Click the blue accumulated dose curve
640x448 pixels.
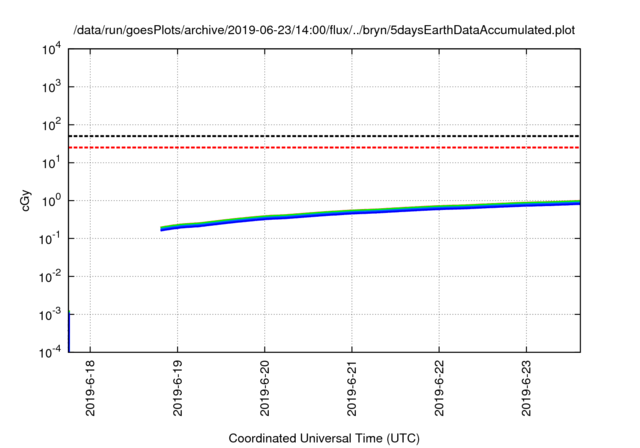[x=370, y=212]
